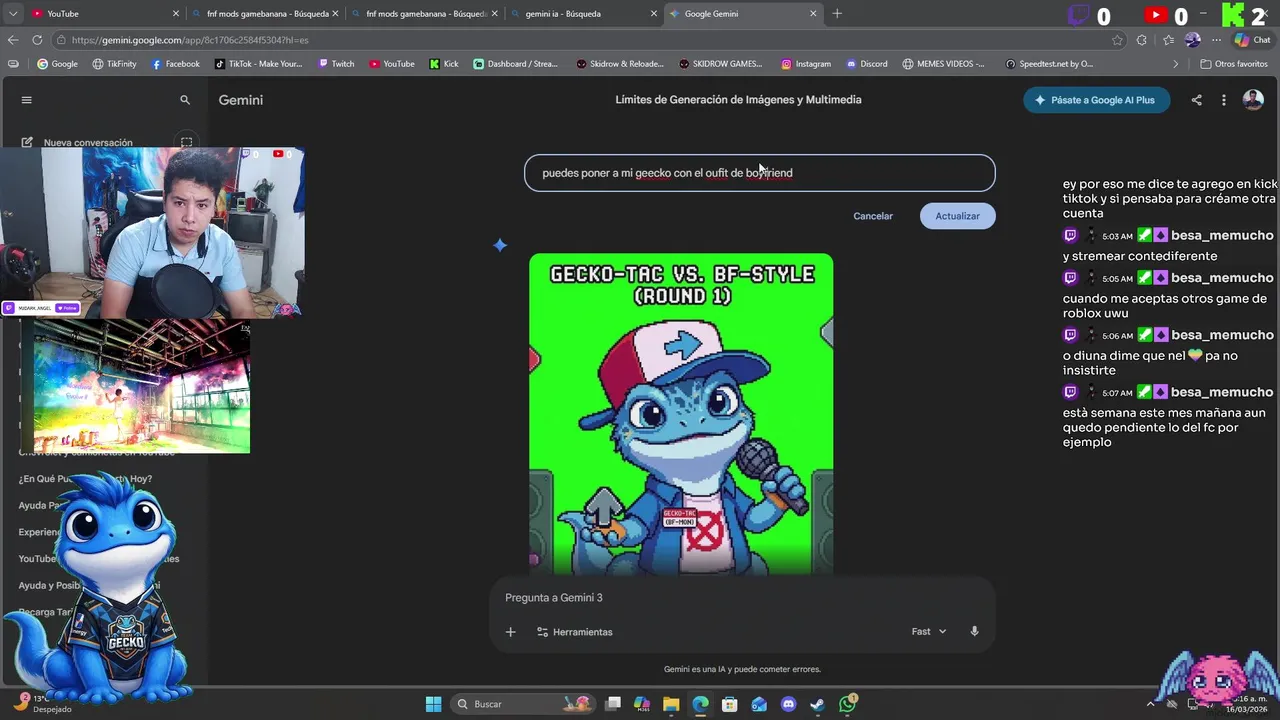Open the Fast model selector dropdown
The width and height of the screenshot is (1280, 720).
tap(929, 632)
